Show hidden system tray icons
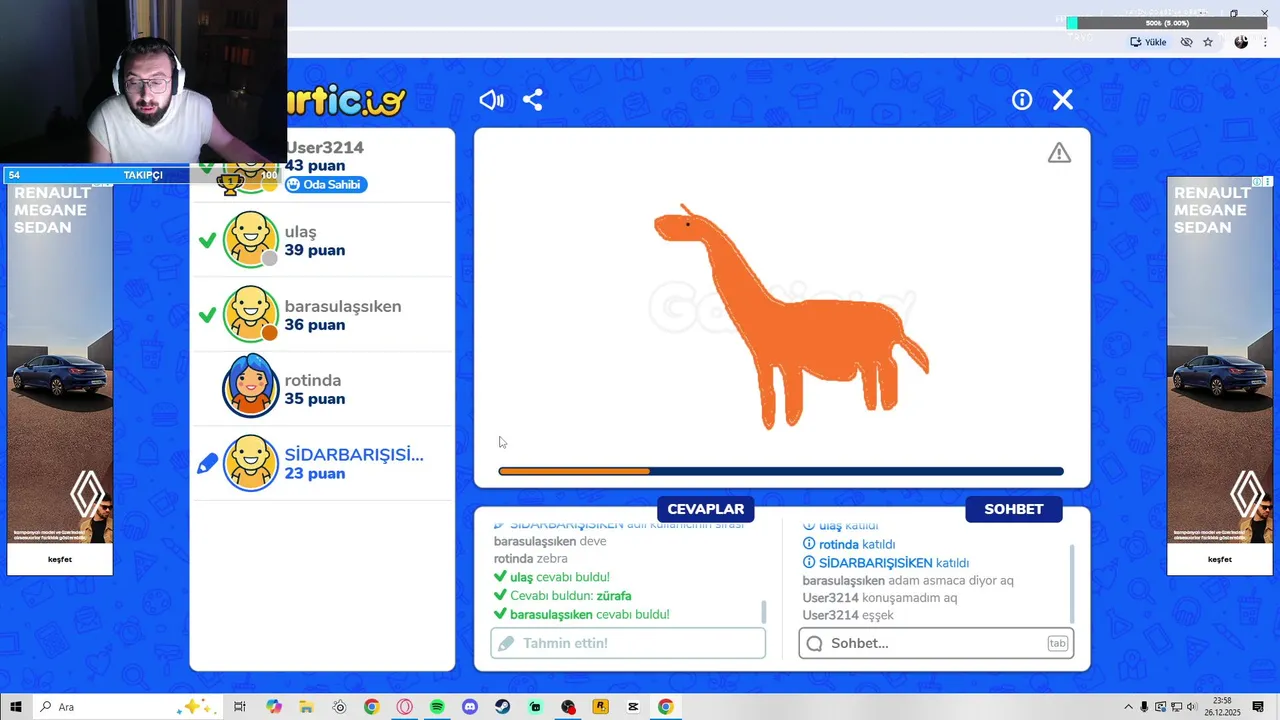The height and width of the screenshot is (720, 1280). 1129,707
